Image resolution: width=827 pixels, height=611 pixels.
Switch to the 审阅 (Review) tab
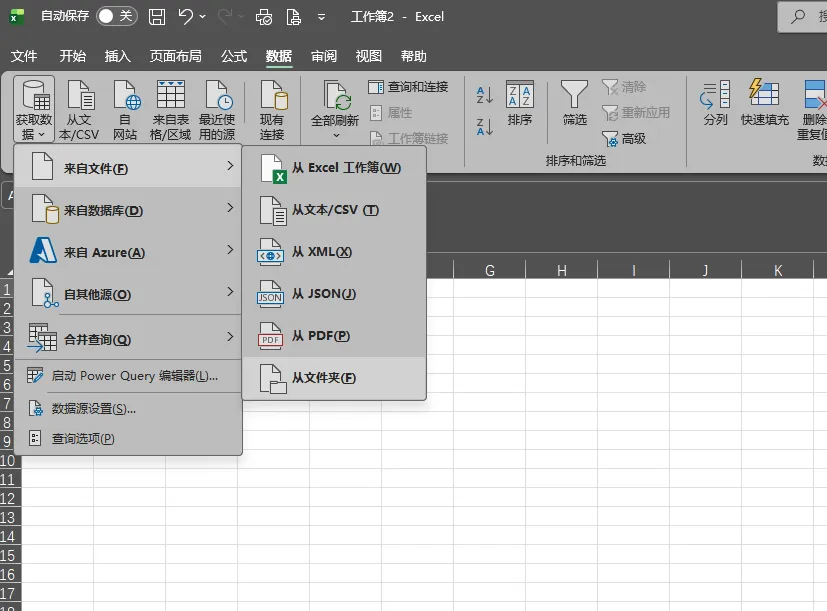[323, 56]
